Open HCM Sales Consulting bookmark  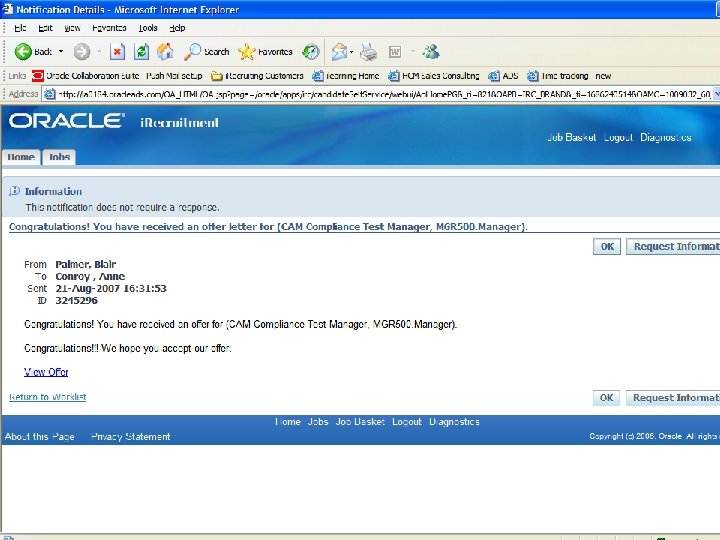point(433,76)
